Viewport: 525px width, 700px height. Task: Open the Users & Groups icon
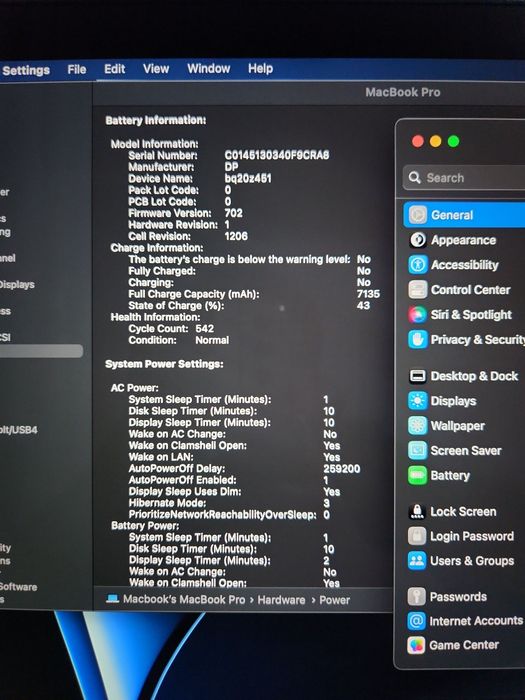(417, 561)
